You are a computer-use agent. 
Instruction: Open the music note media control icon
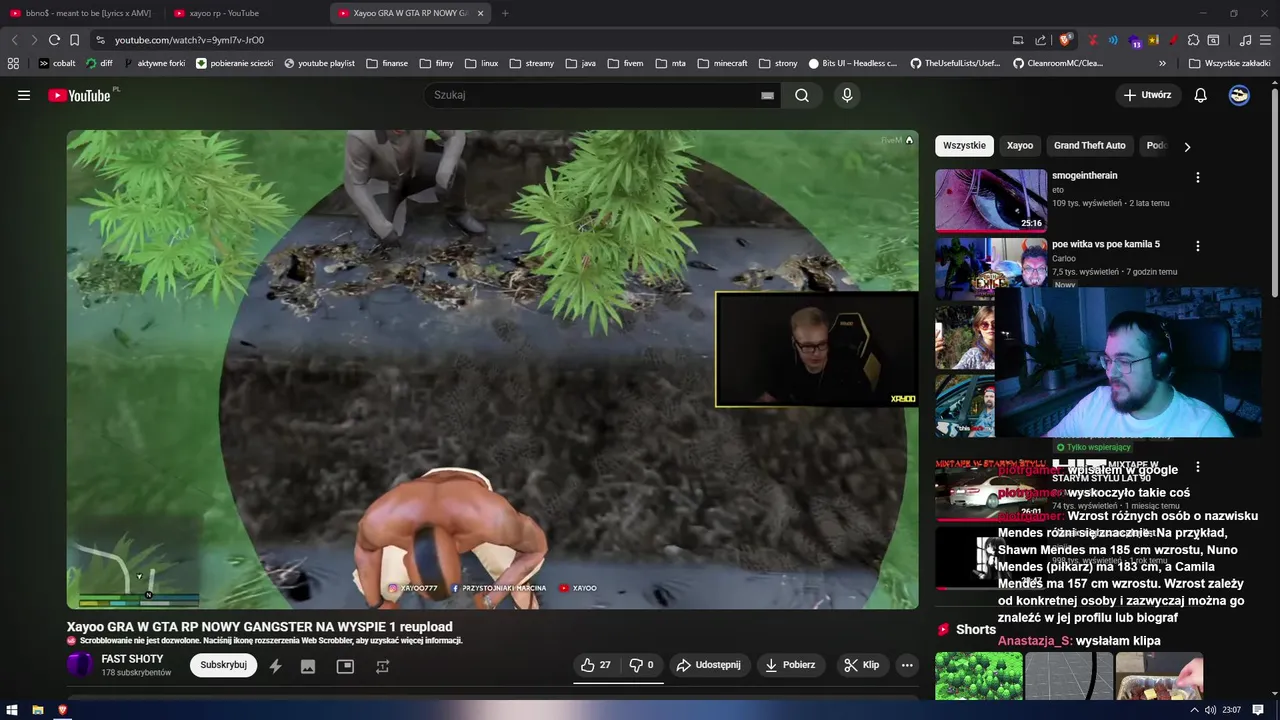click(1245, 40)
